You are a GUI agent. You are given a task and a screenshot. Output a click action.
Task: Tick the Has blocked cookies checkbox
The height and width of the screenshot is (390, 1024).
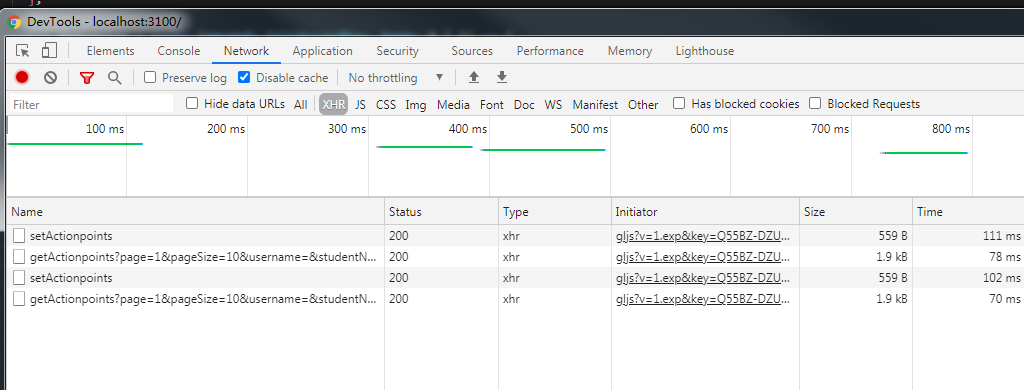click(679, 103)
